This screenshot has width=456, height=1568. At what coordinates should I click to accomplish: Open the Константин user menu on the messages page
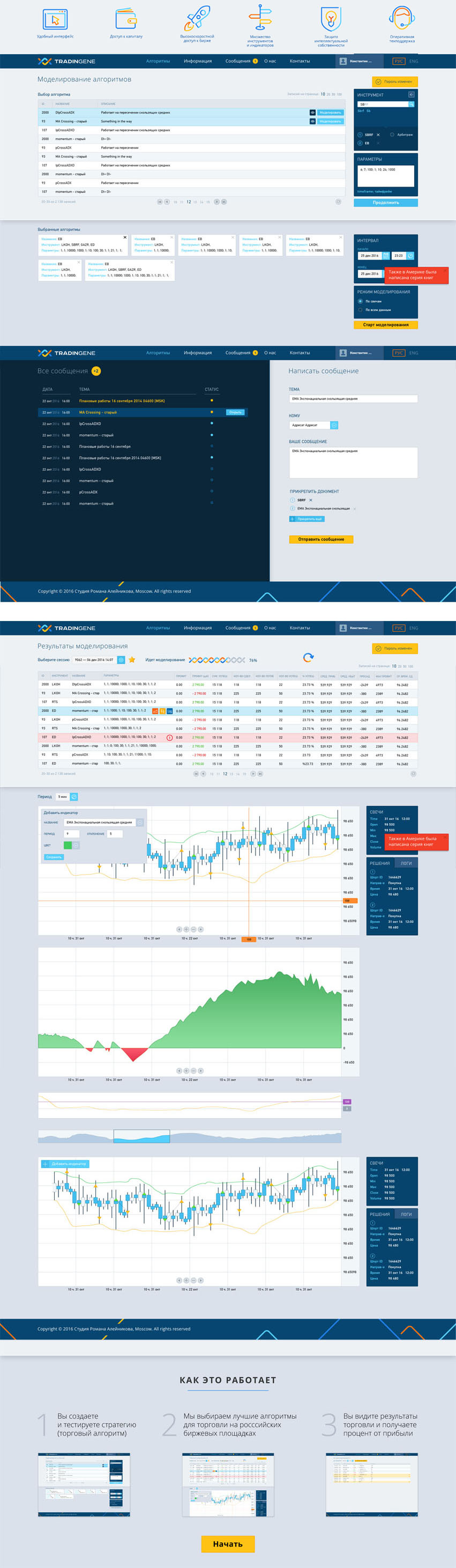pyautogui.click(x=360, y=353)
